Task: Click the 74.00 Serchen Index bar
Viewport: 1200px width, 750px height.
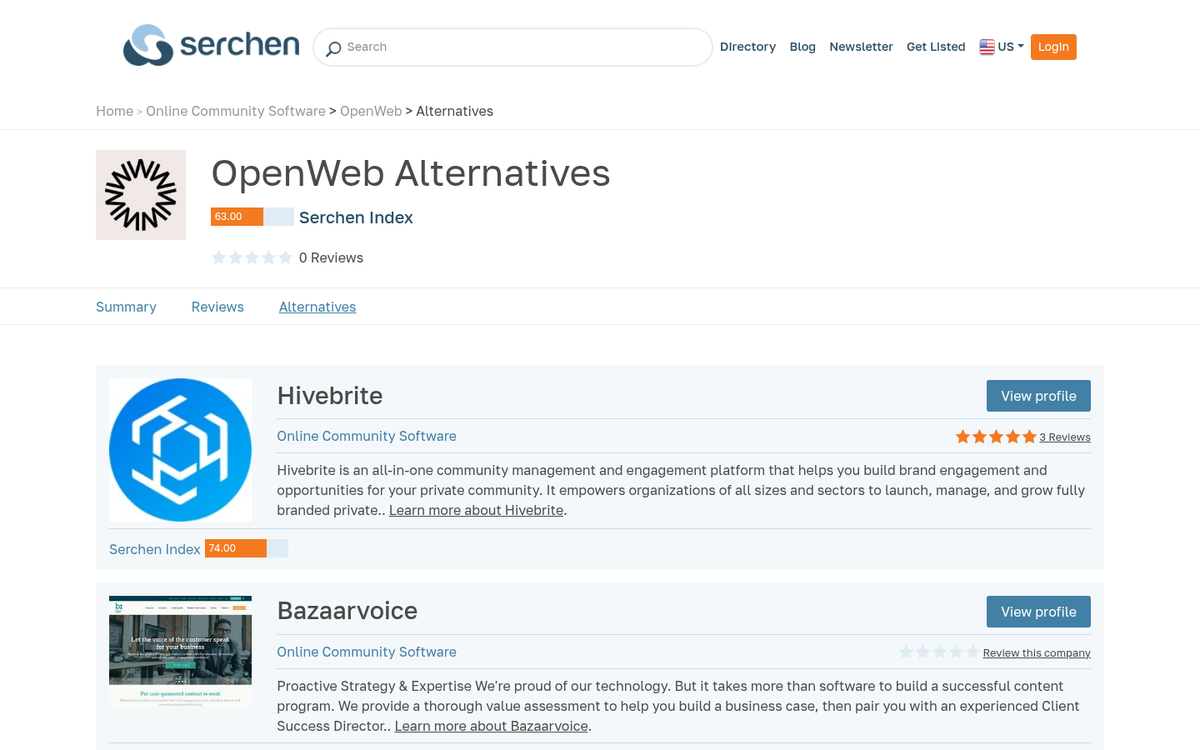Action: tap(236, 548)
